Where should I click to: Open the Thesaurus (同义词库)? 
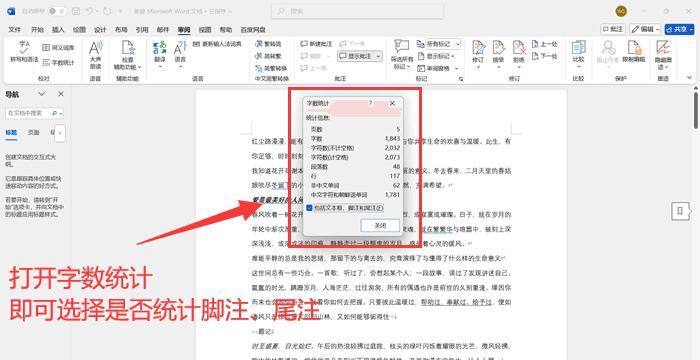[x=58, y=47]
